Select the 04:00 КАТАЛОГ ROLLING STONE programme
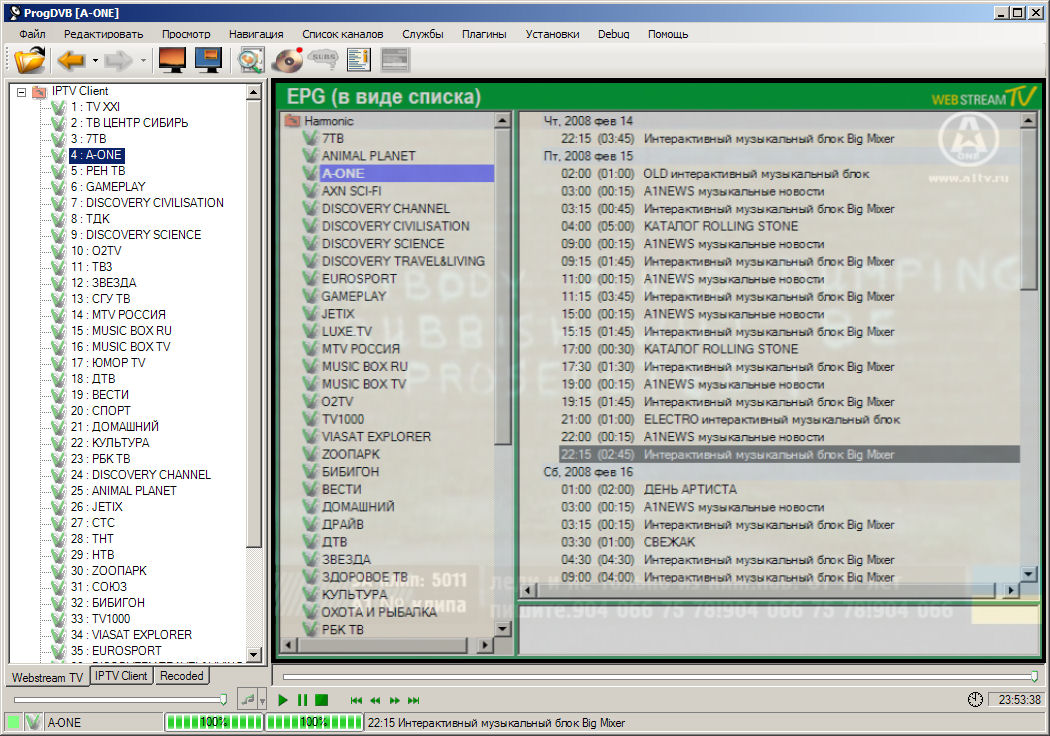The width and height of the screenshot is (1050, 736). [x=679, y=226]
